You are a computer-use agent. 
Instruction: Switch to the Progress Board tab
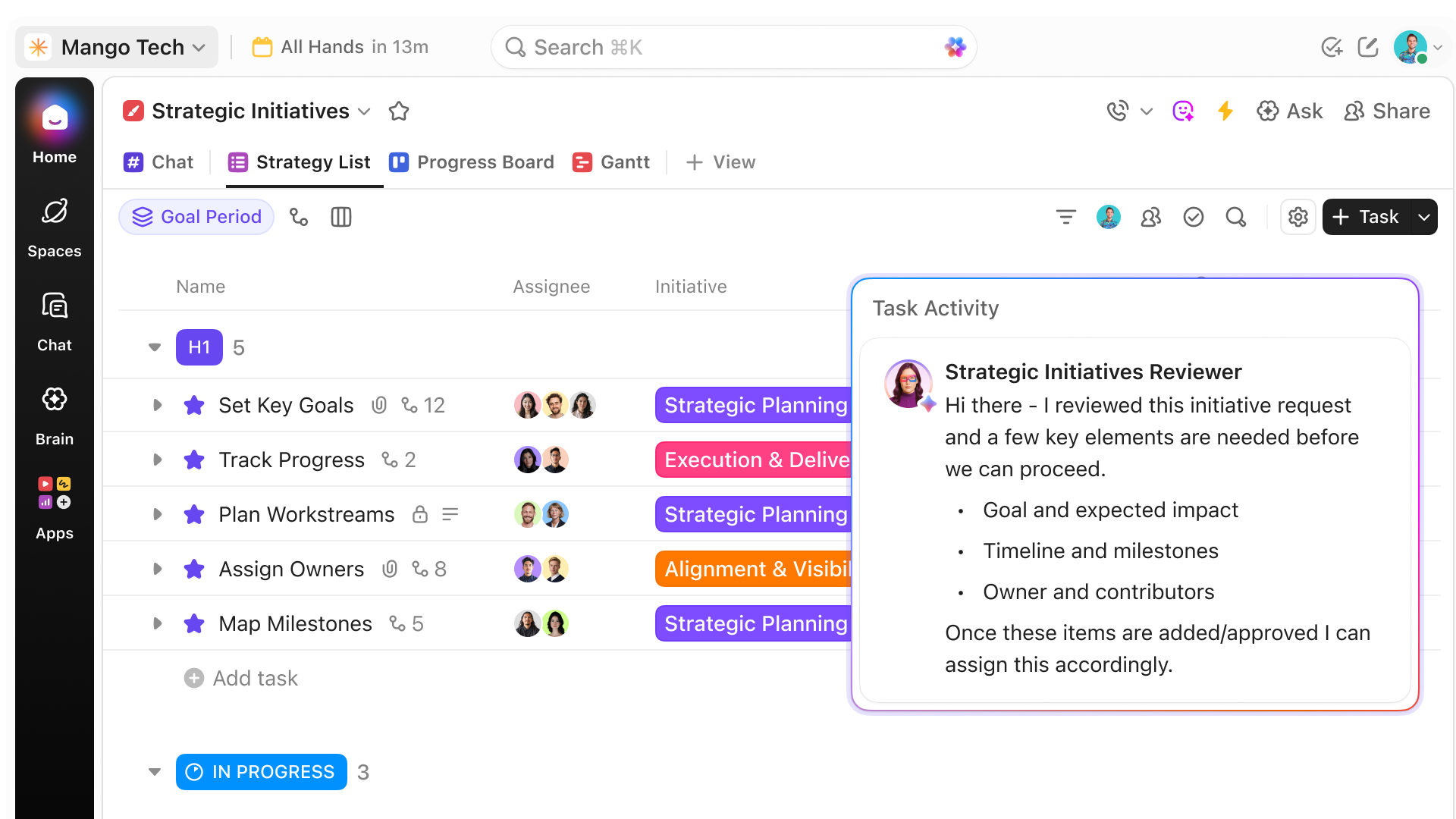[472, 162]
